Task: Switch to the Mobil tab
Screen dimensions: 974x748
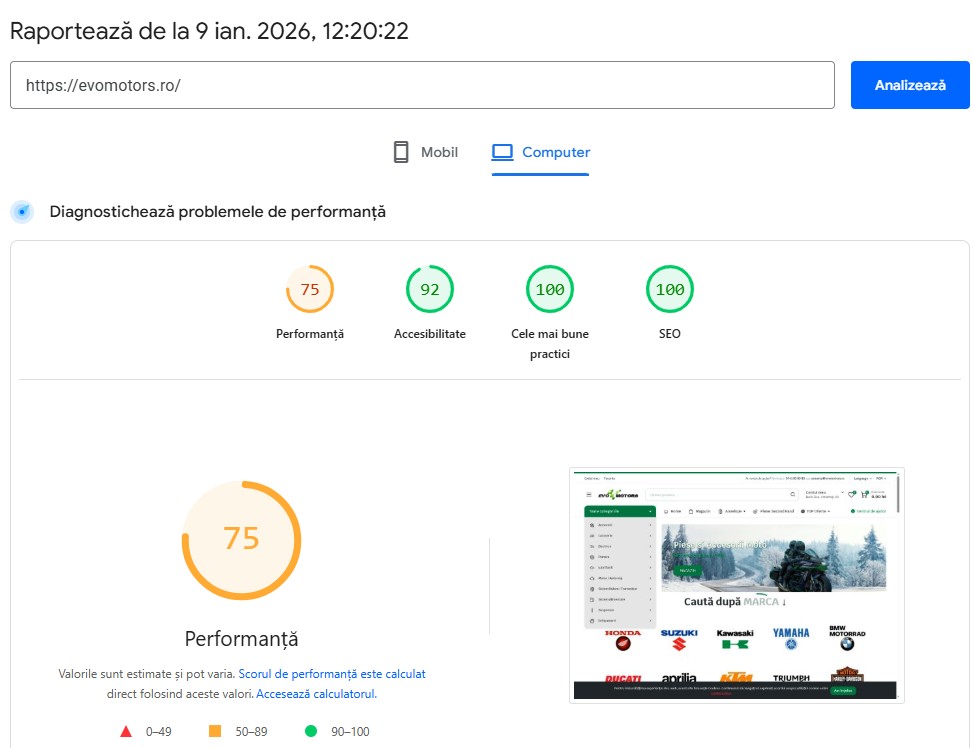Action: pyautogui.click(x=426, y=152)
